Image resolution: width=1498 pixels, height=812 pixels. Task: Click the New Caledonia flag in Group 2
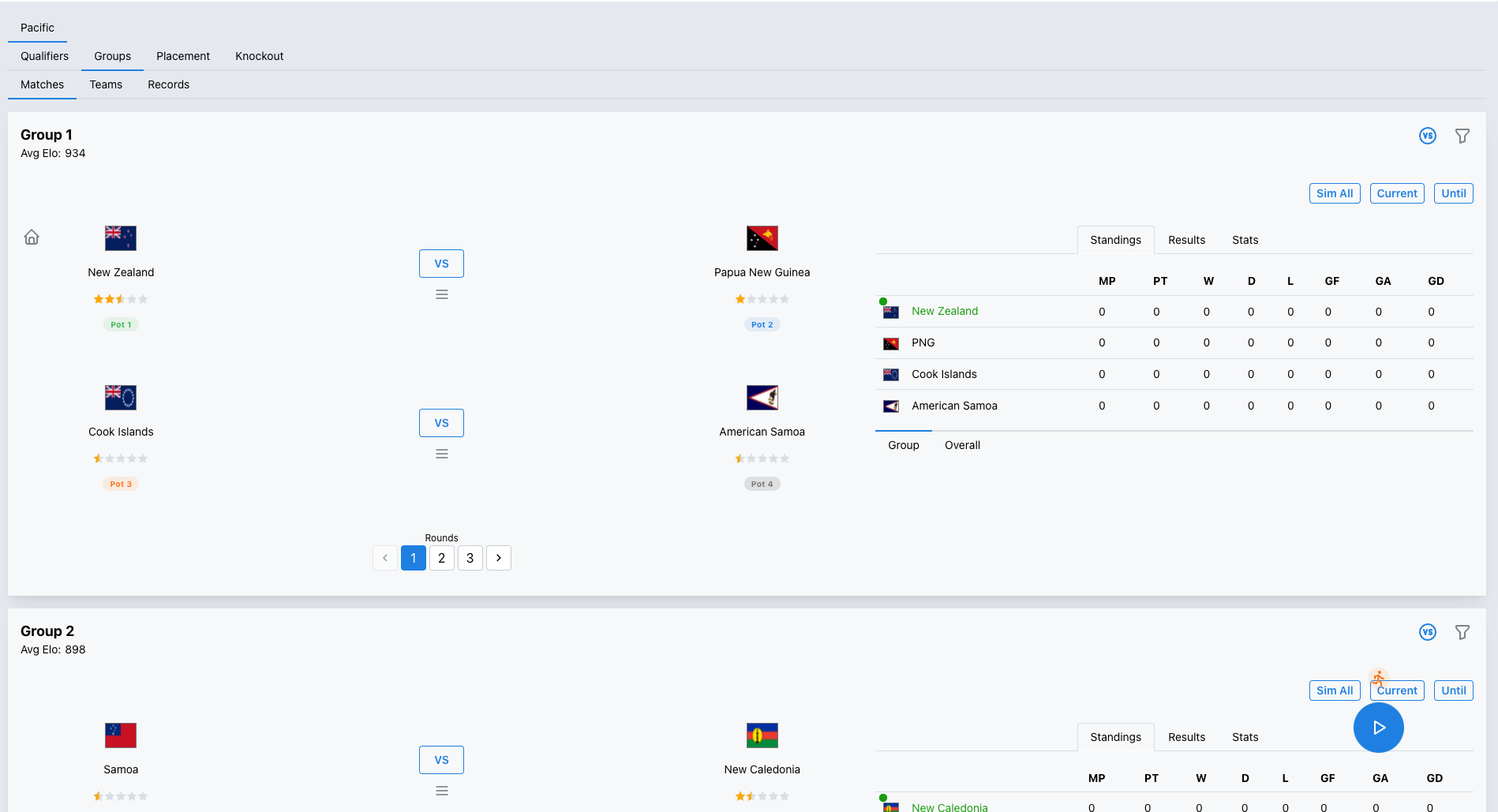coord(762,735)
